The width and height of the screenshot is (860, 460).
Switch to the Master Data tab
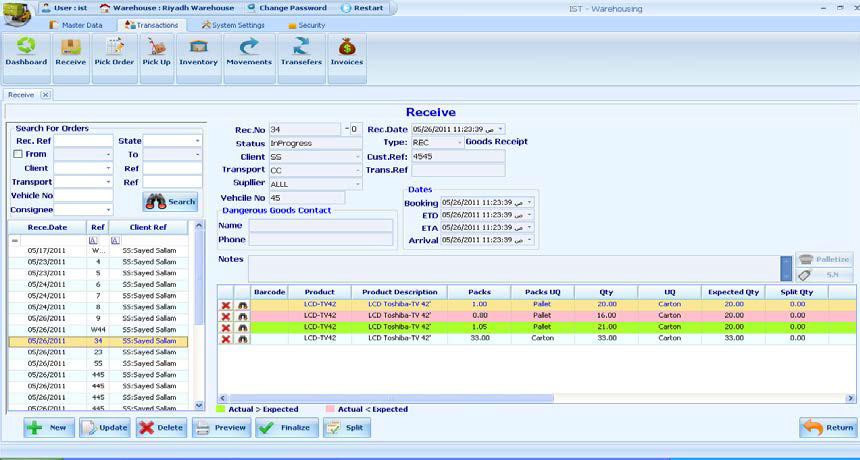(76, 25)
